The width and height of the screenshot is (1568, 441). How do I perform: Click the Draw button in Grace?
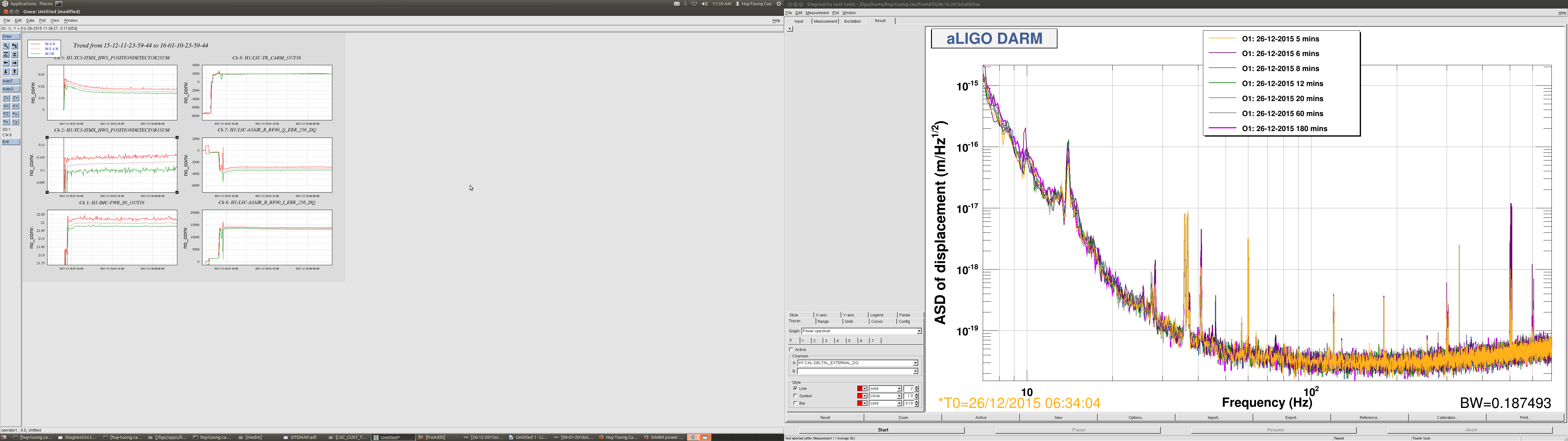[11, 36]
